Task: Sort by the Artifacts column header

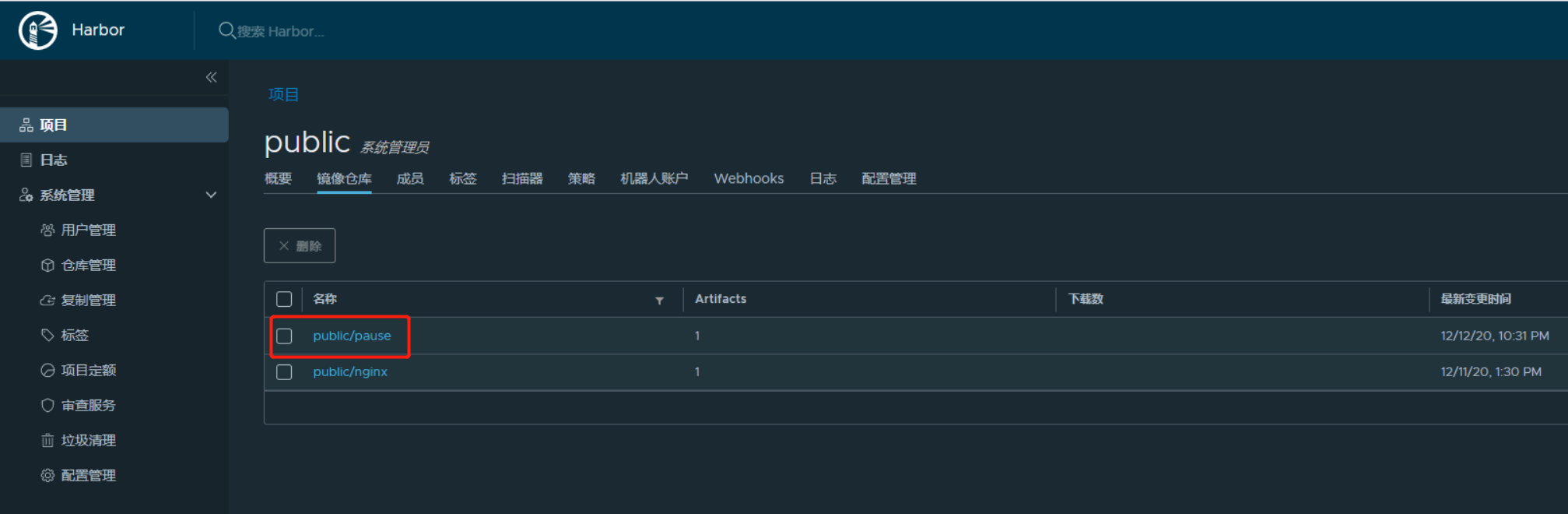Action: pyautogui.click(x=721, y=299)
